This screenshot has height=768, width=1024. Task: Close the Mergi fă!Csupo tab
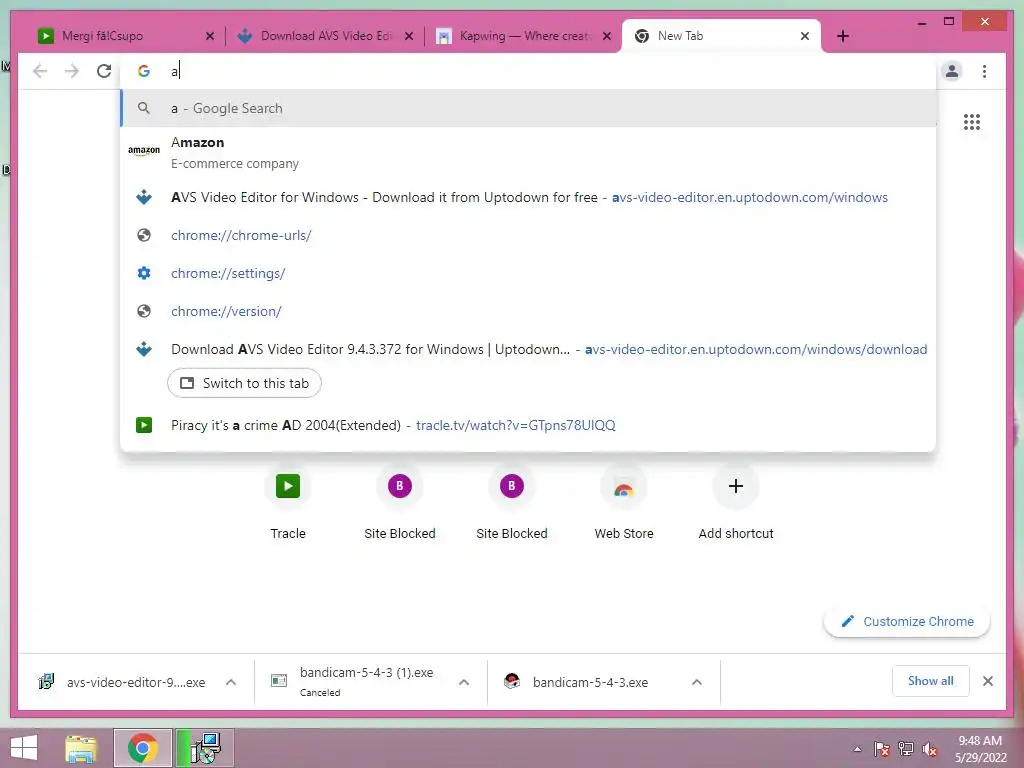pyautogui.click(x=210, y=36)
